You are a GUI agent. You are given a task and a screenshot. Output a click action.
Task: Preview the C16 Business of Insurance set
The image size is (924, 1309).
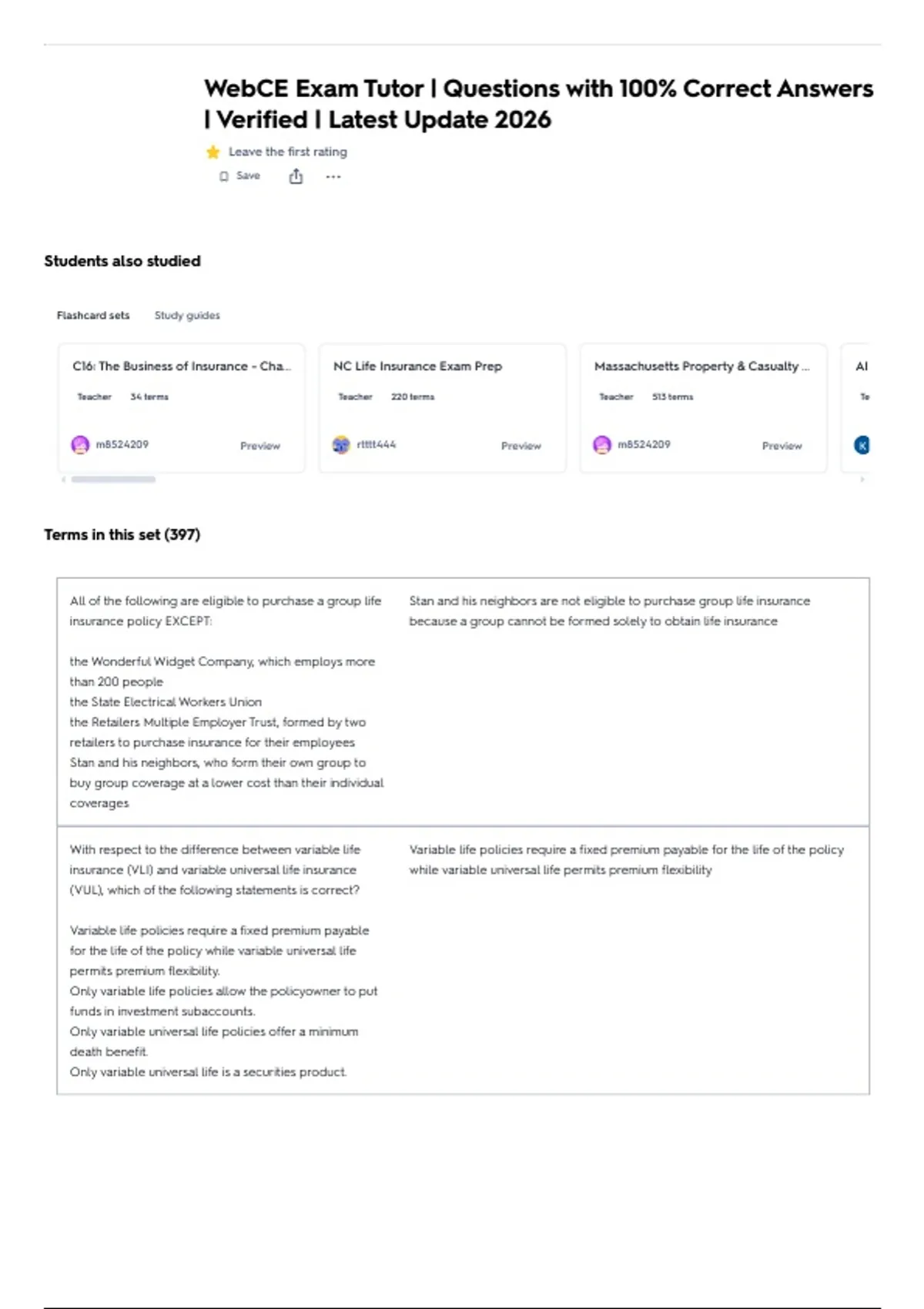260,446
